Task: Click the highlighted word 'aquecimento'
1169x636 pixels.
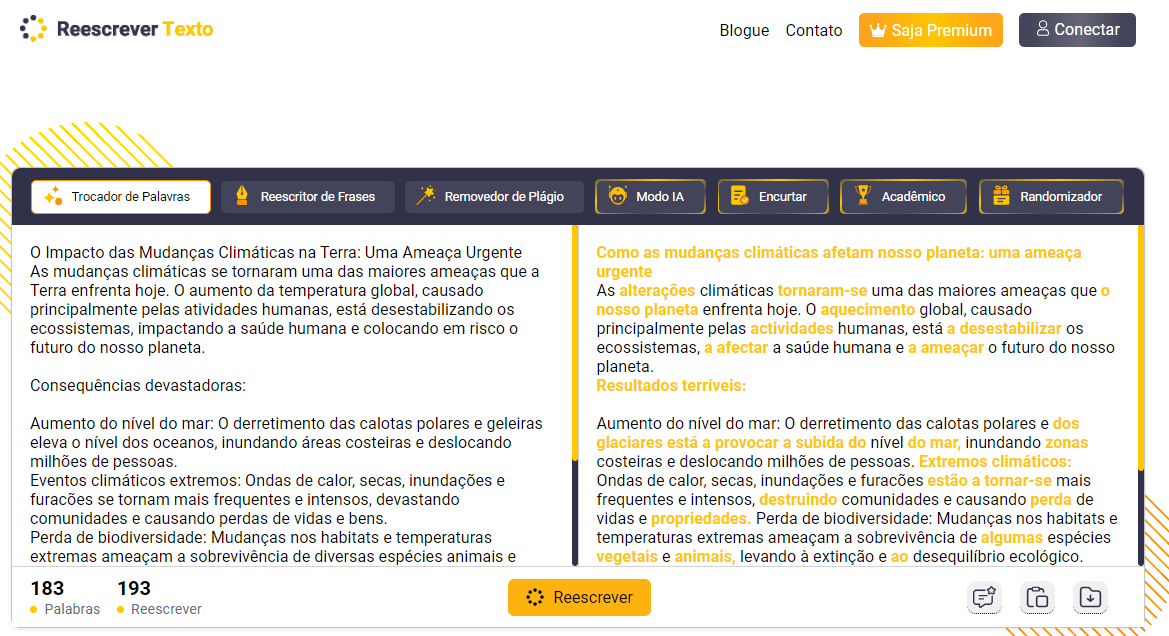Action: 867,309
